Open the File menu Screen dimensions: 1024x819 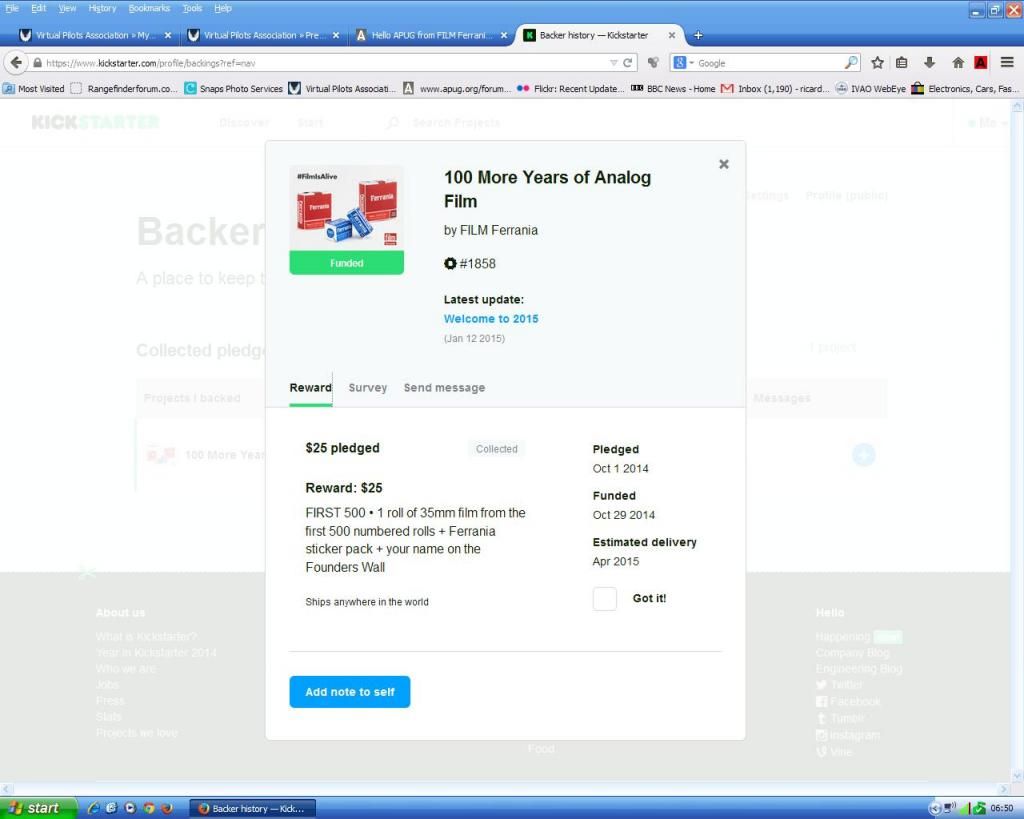pyautogui.click(x=12, y=8)
